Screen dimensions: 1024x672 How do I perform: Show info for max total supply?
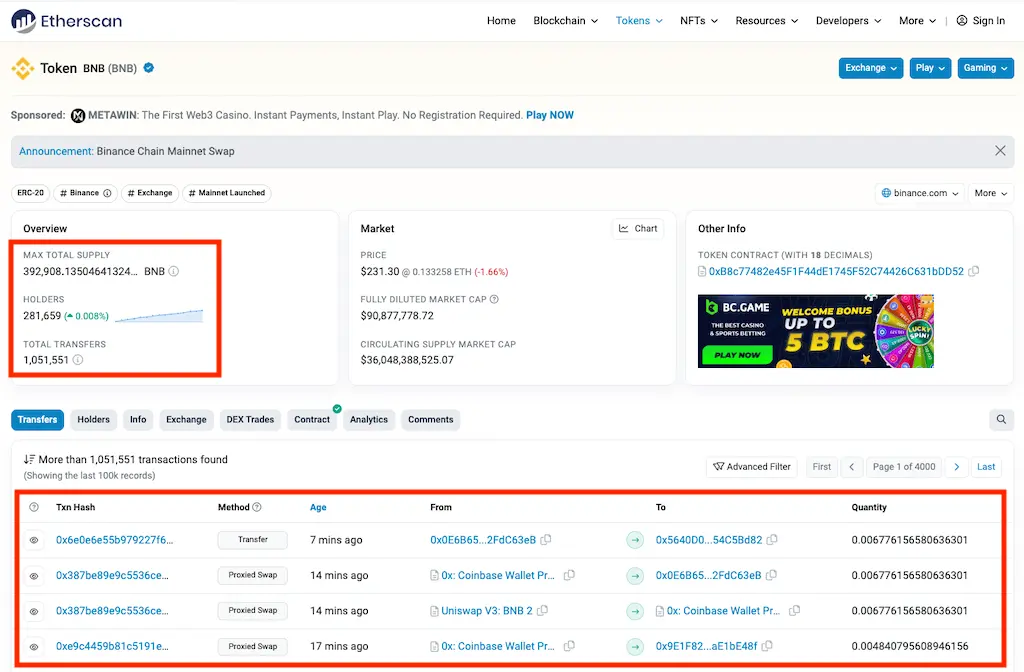click(174, 271)
